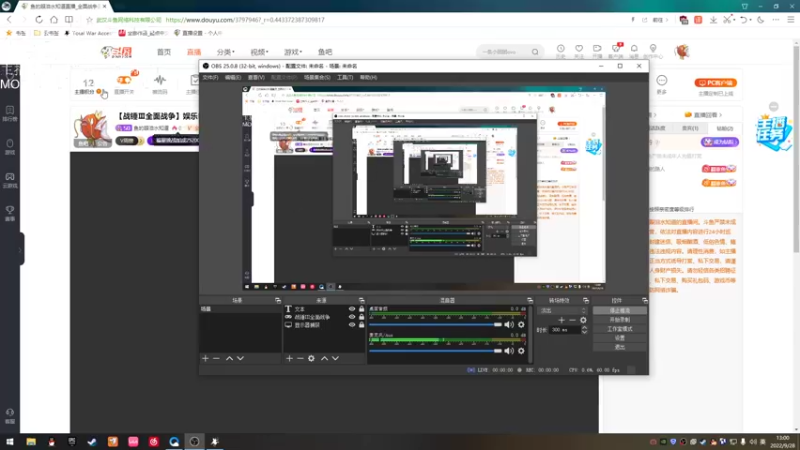Remove the selected scene with the minus icon
Viewport: 800px width, 450px height.
click(216, 358)
